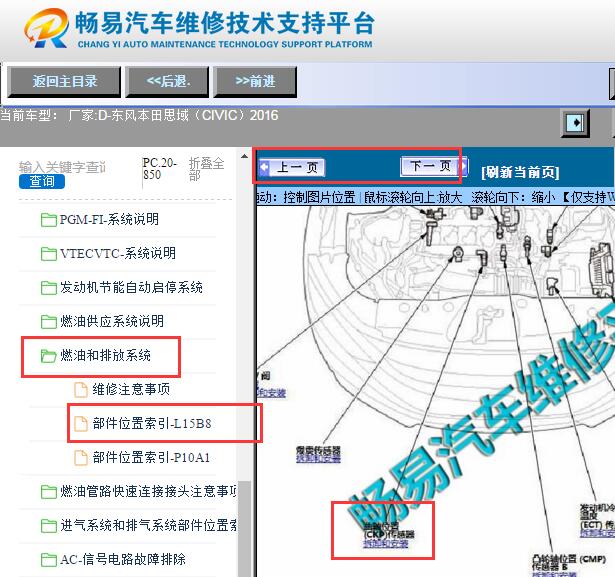Open the 部件位置索引-L15B8 document
Viewport: 615px width, 577px height.
(x=152, y=424)
